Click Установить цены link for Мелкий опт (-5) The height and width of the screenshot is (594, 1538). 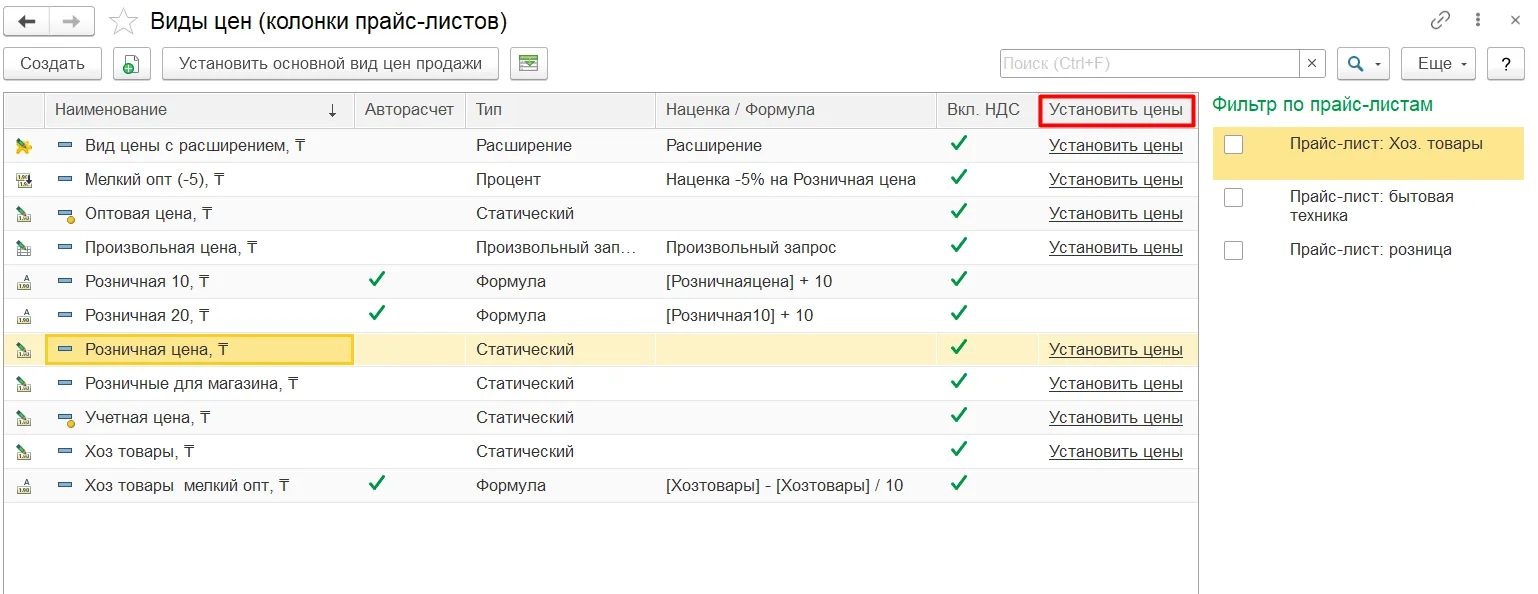(x=1116, y=180)
